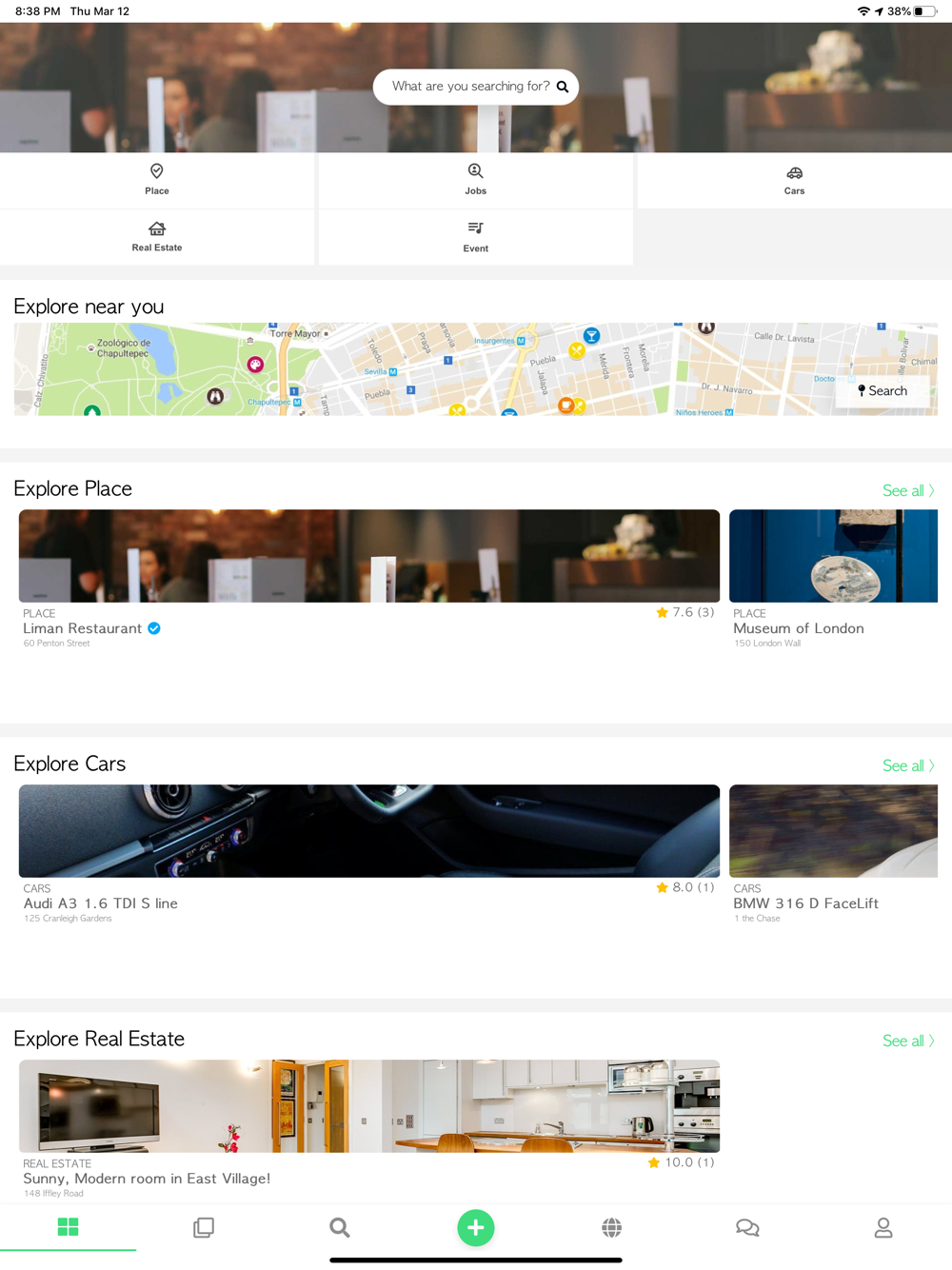
Task: Tap '148 Iffley Road' address text
Action: tap(53, 1194)
